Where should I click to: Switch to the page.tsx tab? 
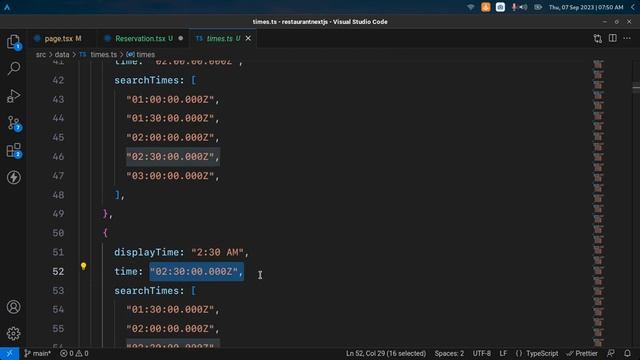tap(62, 38)
